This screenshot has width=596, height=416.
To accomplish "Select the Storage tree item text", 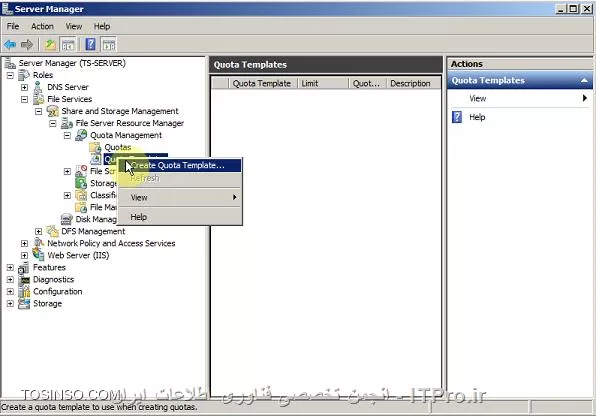I will point(47,304).
